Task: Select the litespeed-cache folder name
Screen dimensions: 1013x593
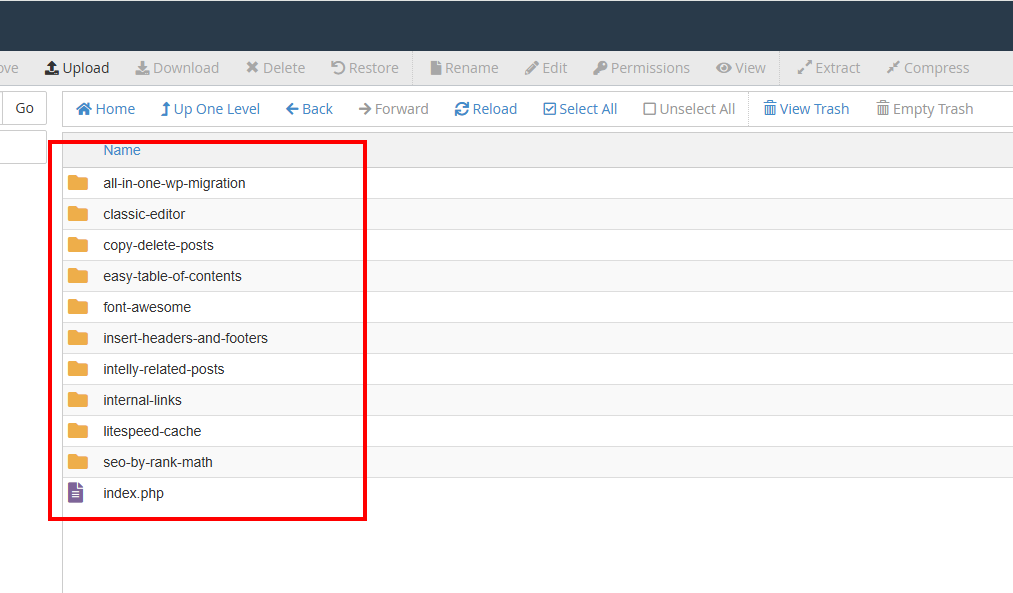Action: tap(152, 432)
